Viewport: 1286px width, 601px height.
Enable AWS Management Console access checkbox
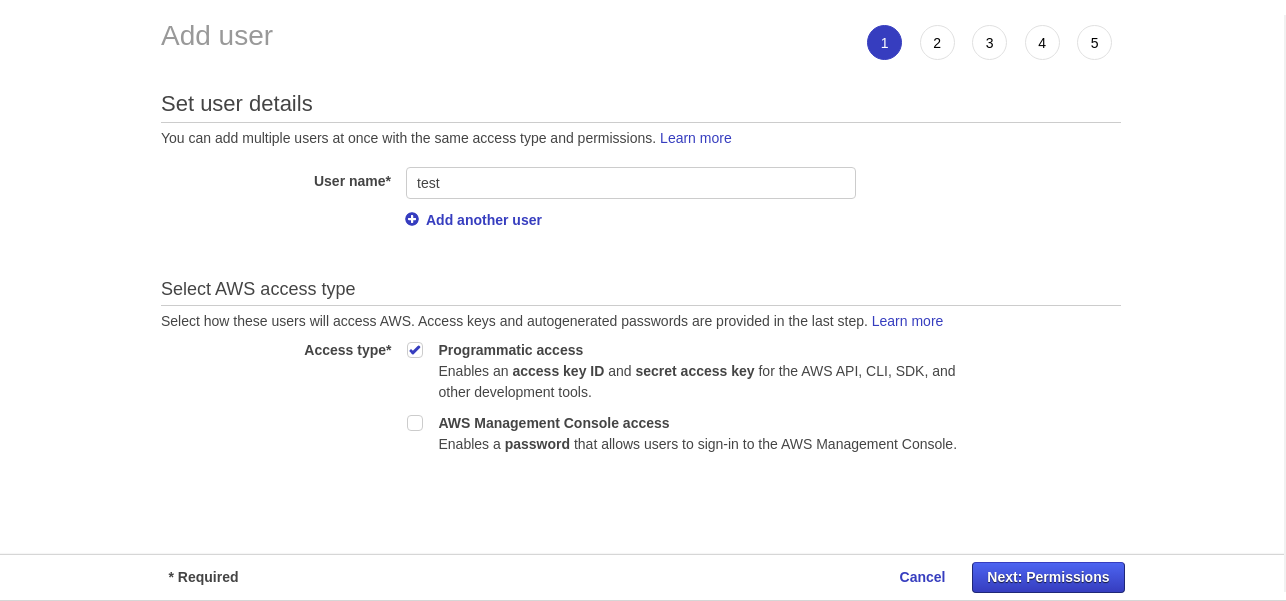(x=415, y=423)
